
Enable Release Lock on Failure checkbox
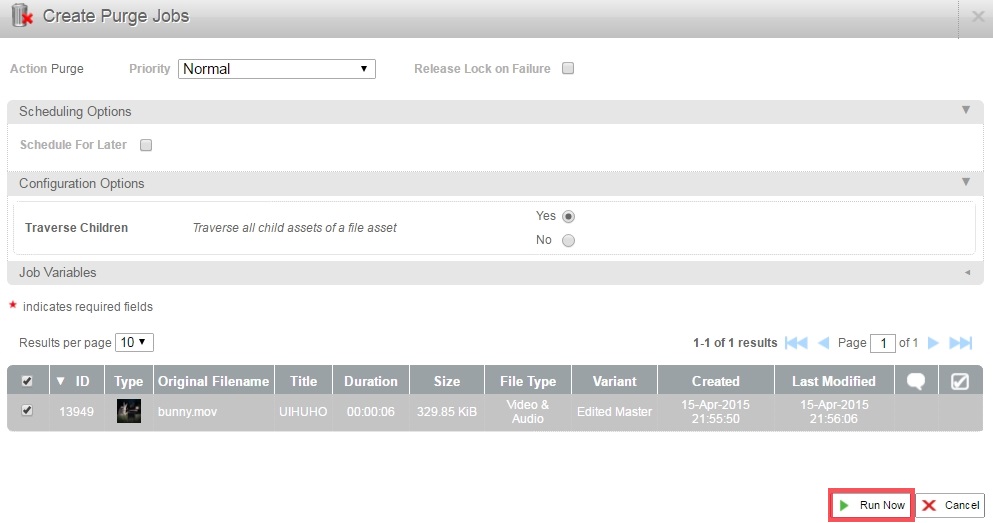pyautogui.click(x=568, y=69)
